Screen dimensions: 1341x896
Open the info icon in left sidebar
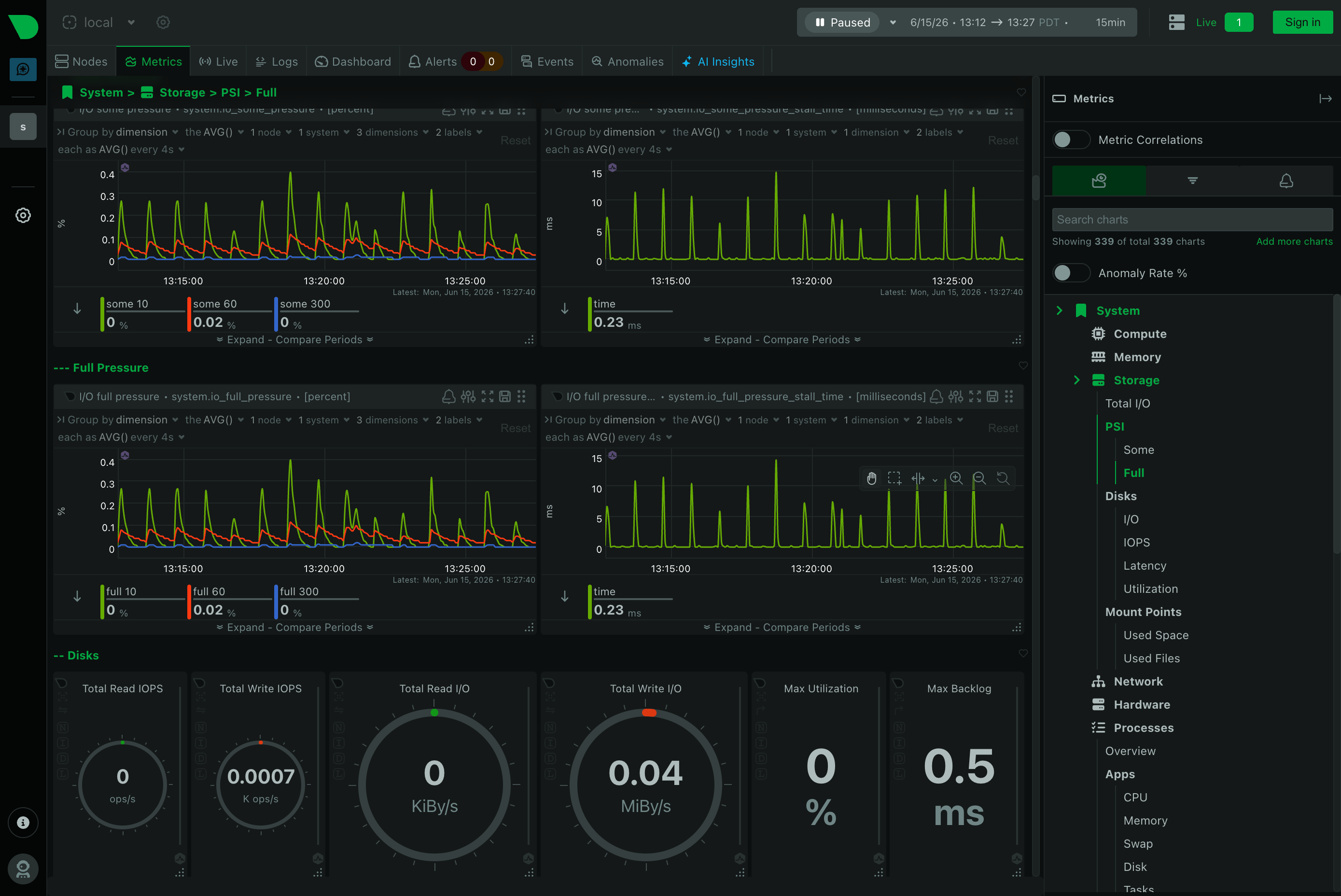pyautogui.click(x=23, y=822)
